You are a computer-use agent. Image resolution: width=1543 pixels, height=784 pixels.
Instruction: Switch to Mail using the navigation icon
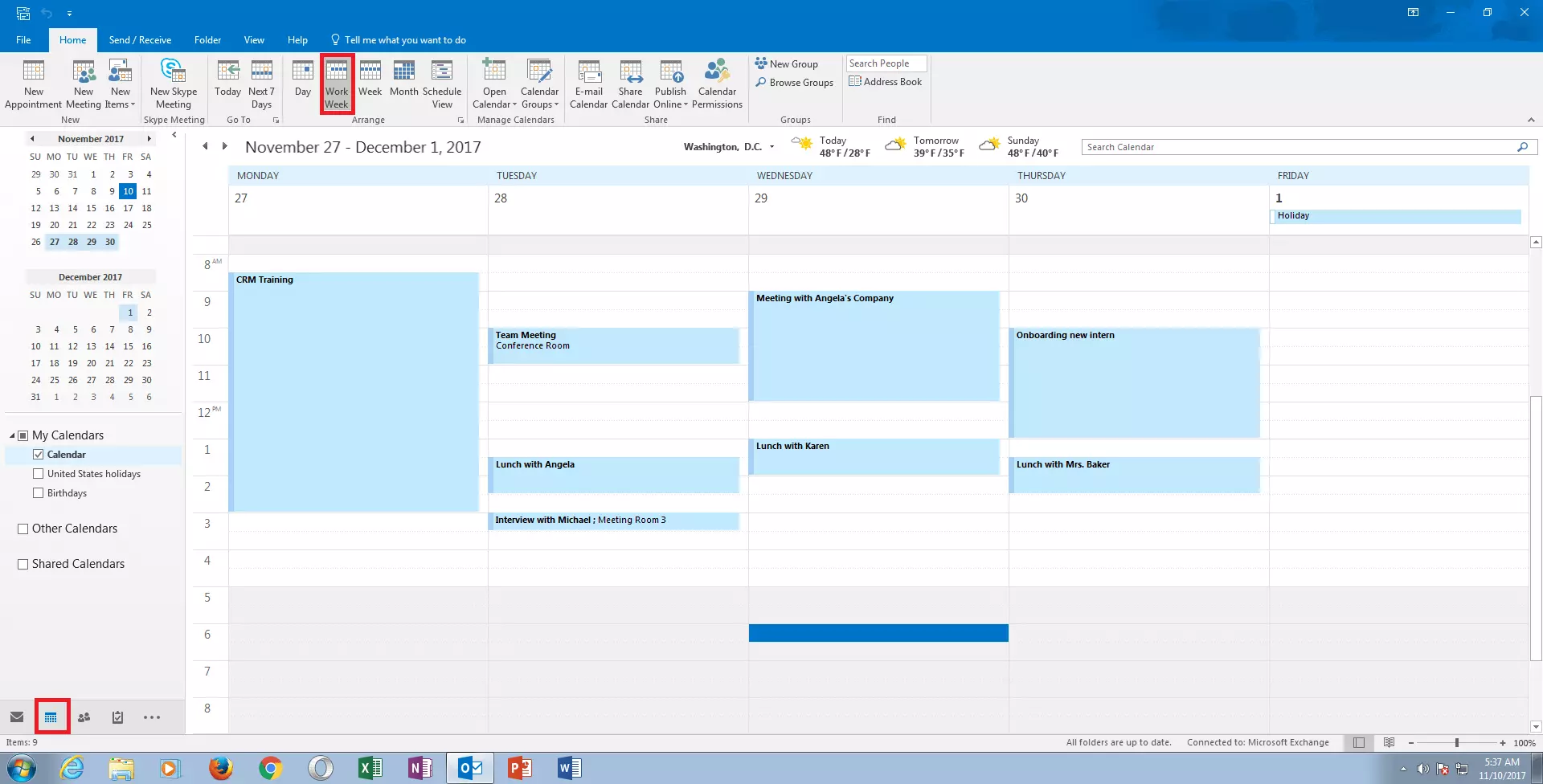[17, 716]
